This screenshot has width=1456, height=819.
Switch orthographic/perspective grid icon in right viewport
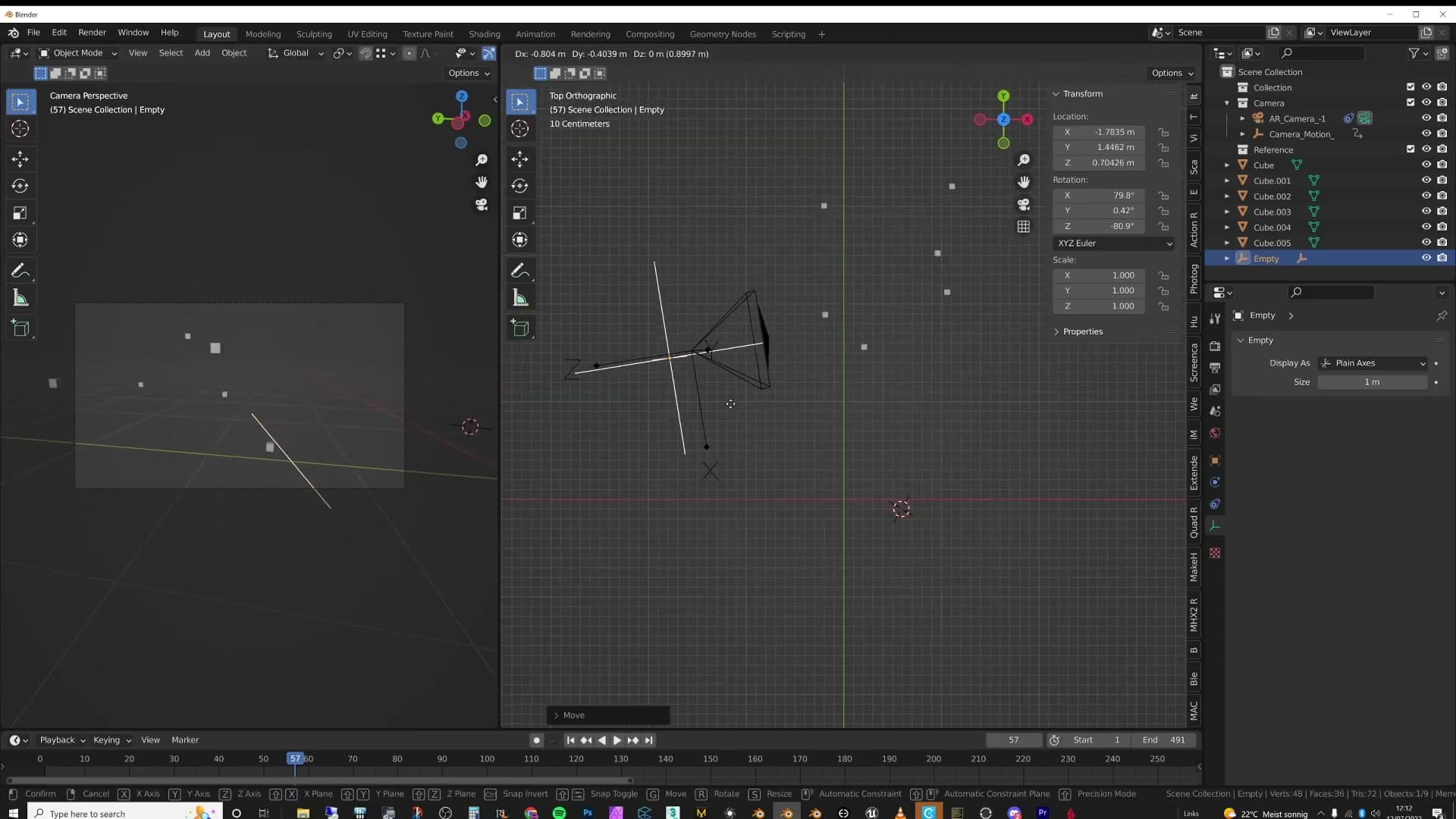[1024, 227]
